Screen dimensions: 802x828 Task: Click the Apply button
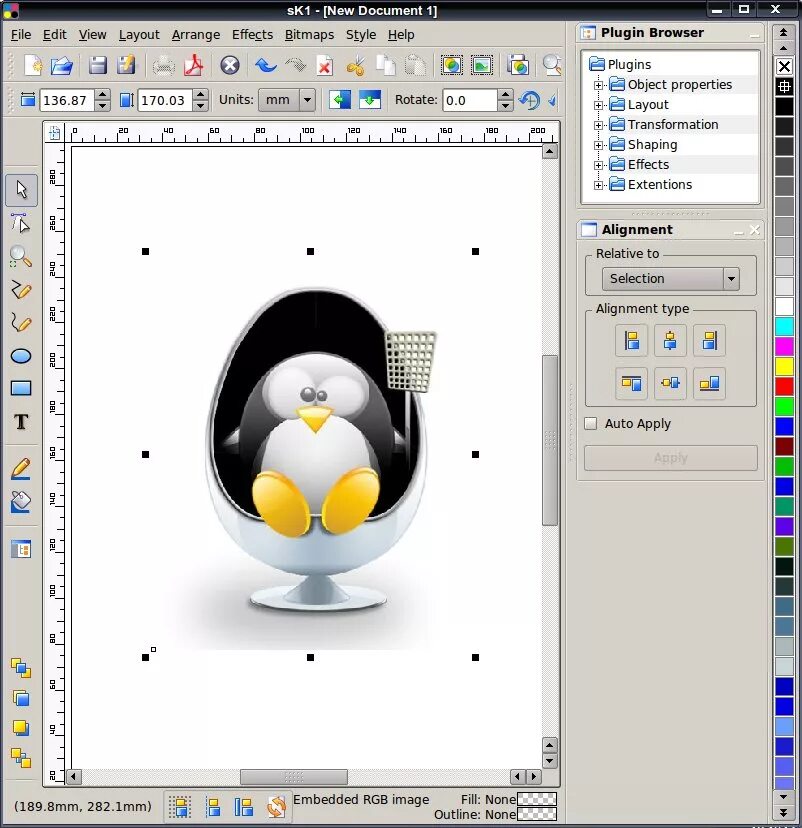pyautogui.click(x=671, y=458)
